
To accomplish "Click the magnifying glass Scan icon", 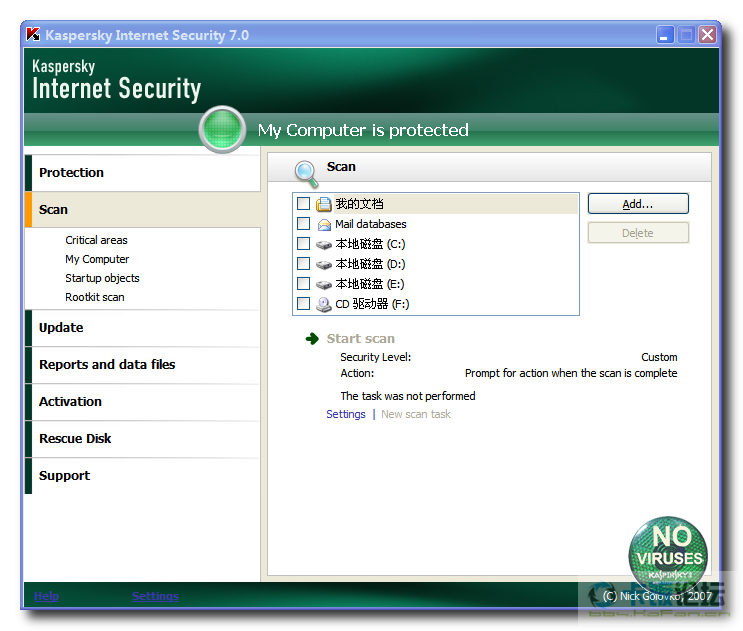I will tap(306, 173).
